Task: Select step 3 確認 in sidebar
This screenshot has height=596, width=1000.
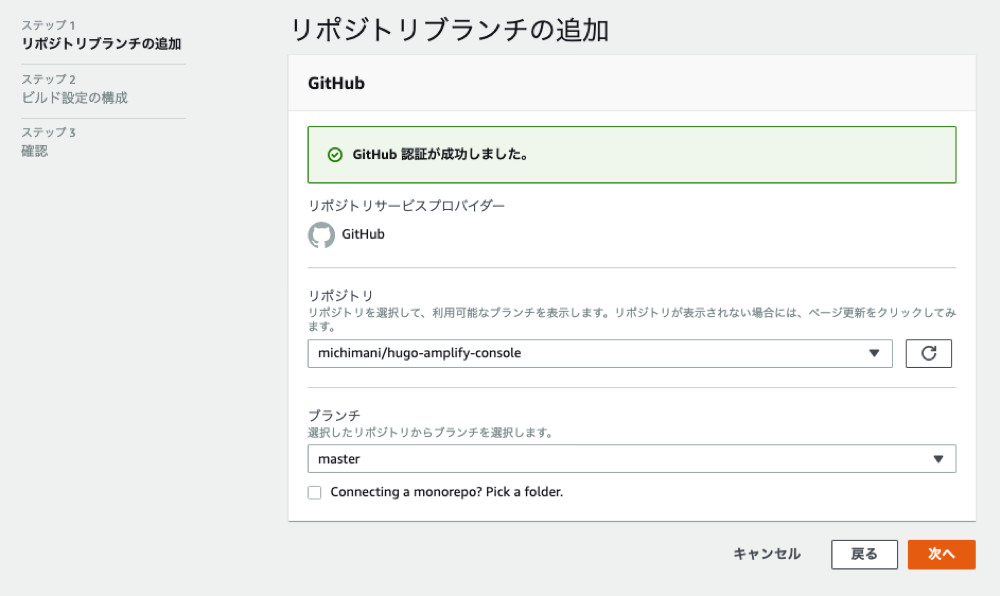Action: coord(35,151)
